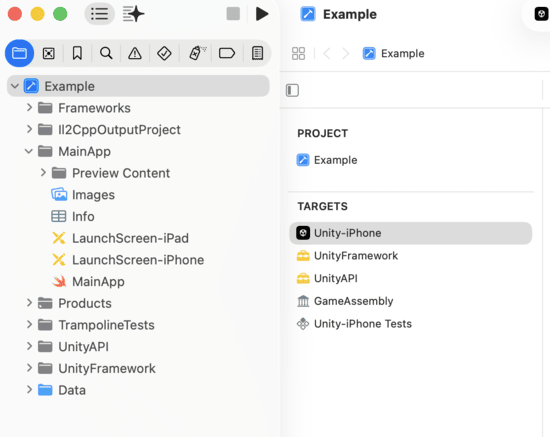Show the Breakpoint navigator
This screenshot has height=437, width=550.
[227, 53]
